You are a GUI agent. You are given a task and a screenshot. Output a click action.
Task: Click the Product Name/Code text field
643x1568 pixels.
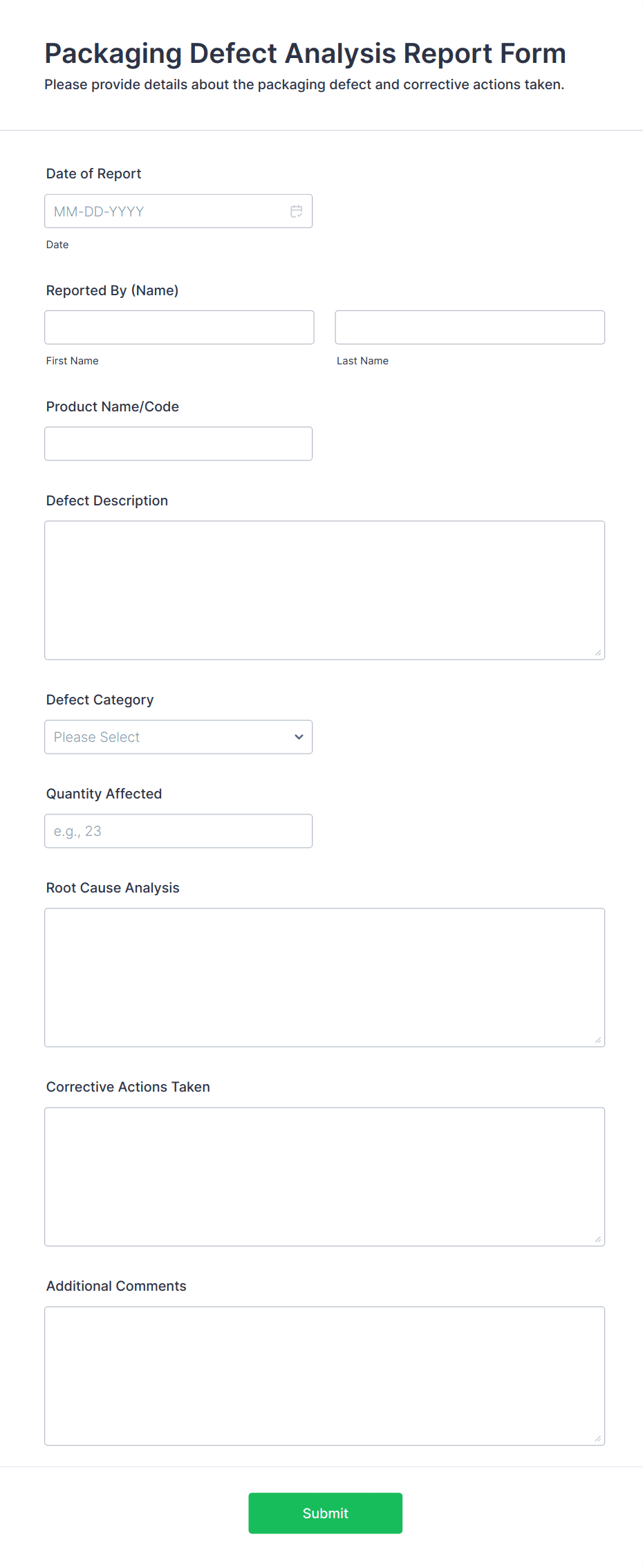click(x=178, y=443)
